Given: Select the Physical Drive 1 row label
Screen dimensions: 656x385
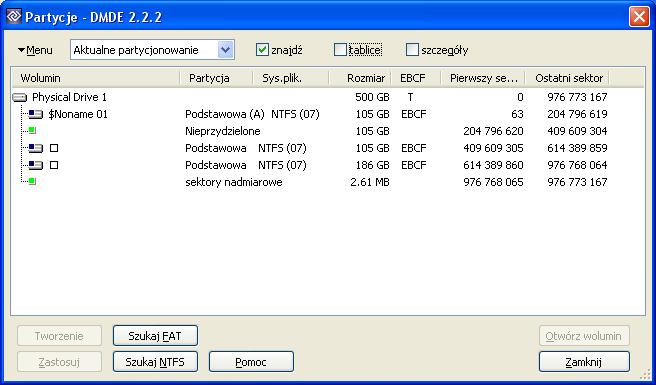Looking at the screenshot, I should pos(69,98).
